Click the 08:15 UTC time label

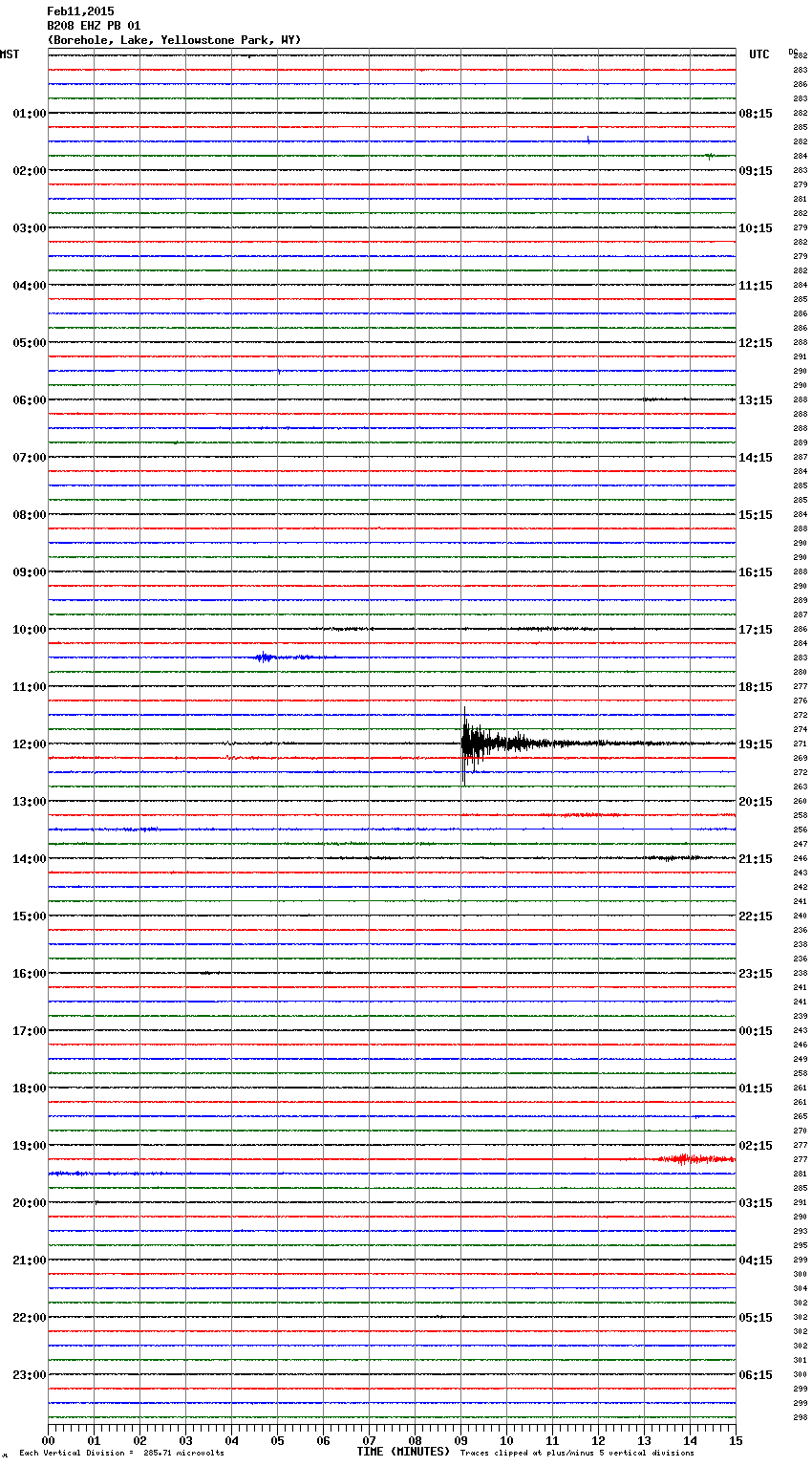point(756,114)
